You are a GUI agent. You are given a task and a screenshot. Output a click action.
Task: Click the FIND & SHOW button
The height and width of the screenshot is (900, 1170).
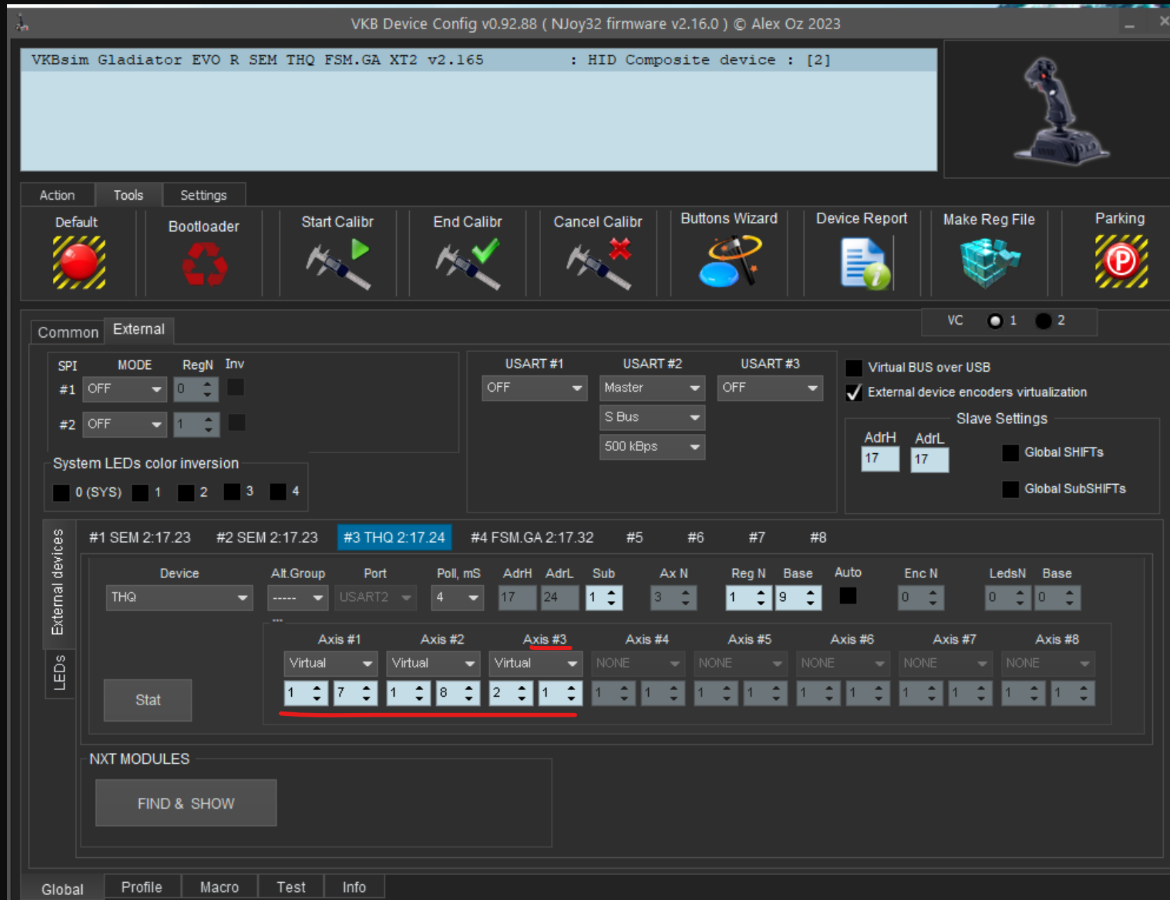tap(186, 803)
